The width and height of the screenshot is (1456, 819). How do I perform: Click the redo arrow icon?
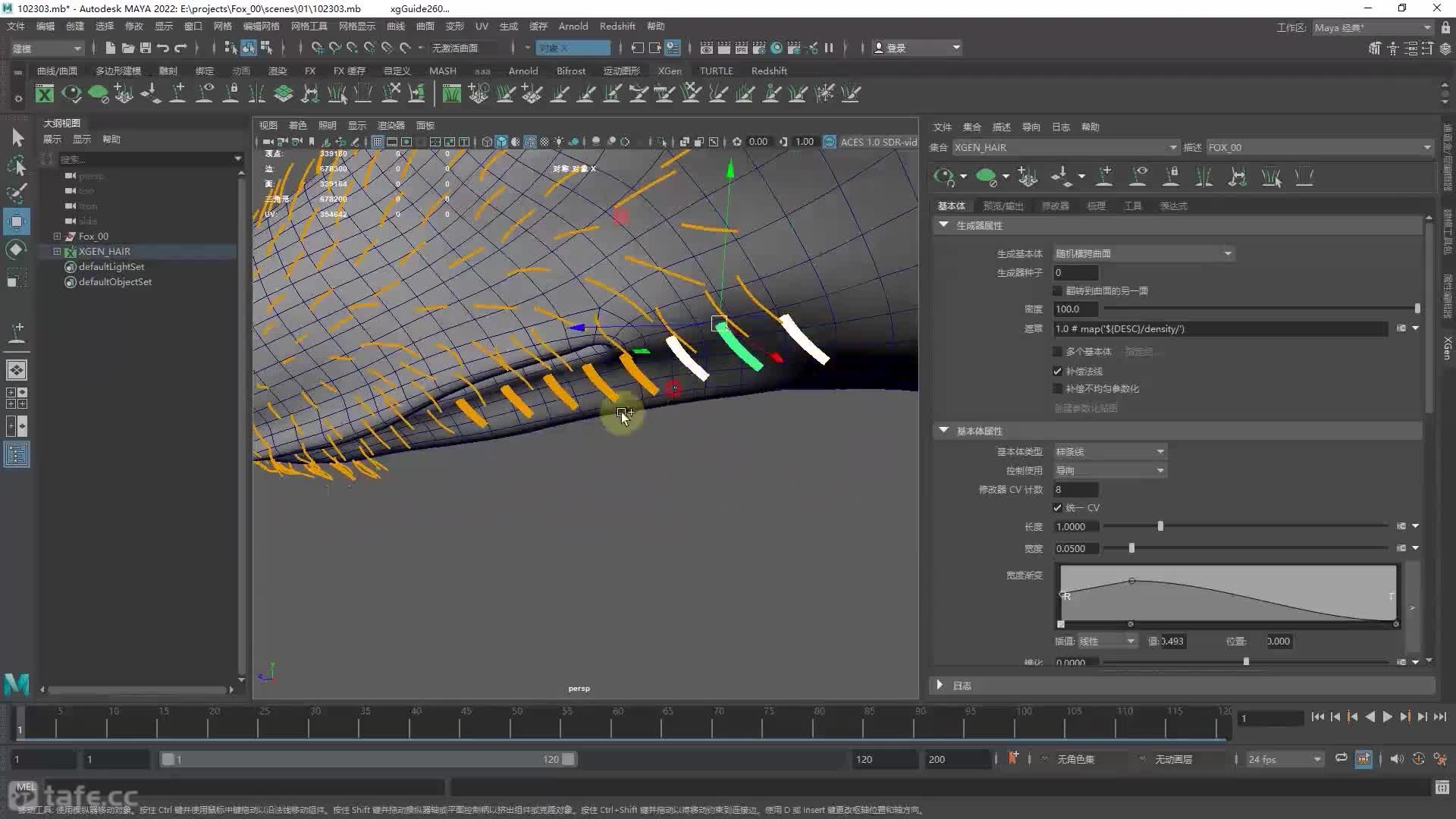point(180,48)
